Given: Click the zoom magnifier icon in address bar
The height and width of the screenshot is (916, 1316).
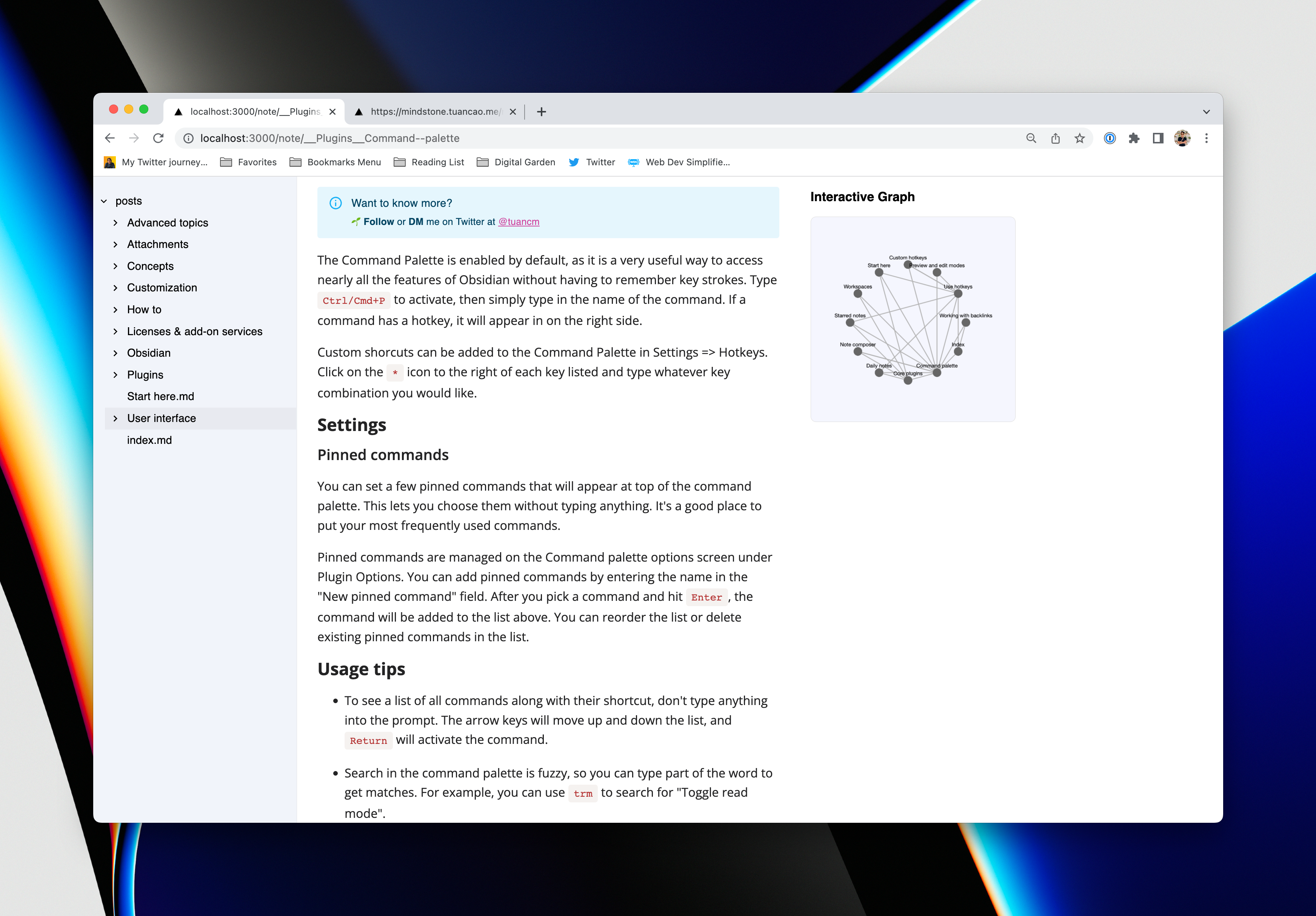Looking at the screenshot, I should [x=1031, y=138].
